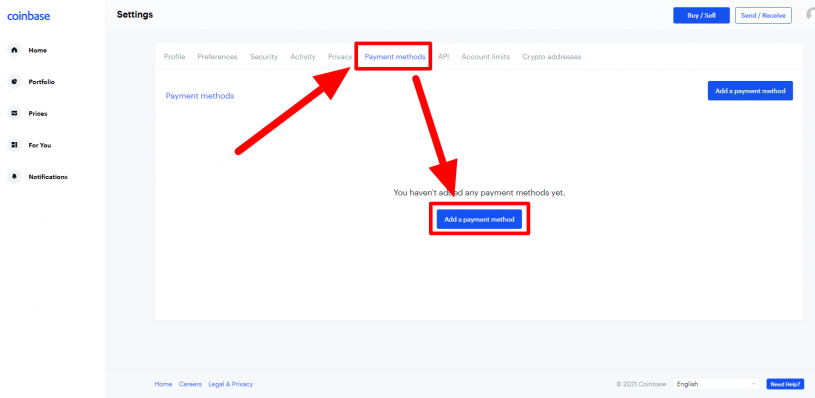Open the Crypto addresses tab
The image size is (815, 398).
pos(551,57)
